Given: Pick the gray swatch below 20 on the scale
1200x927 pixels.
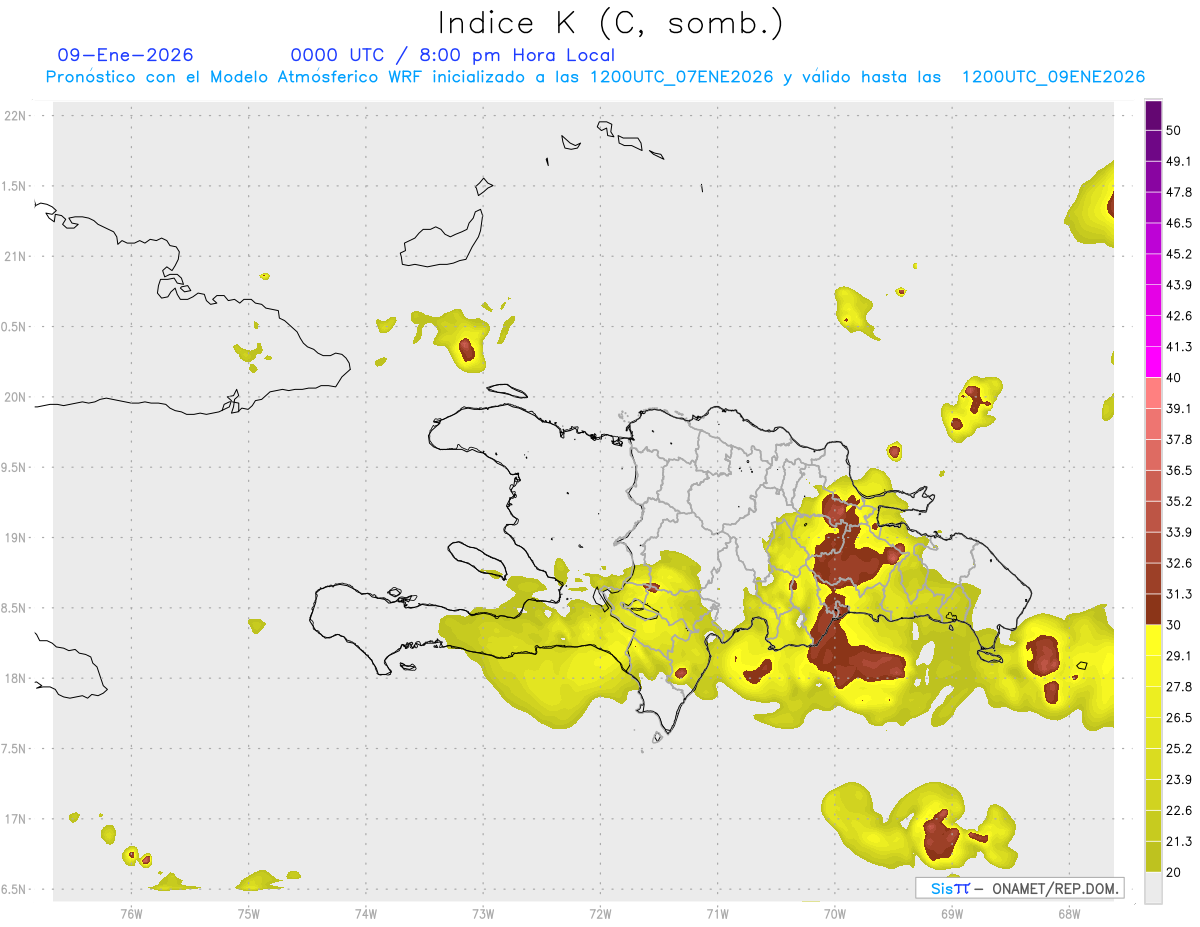Looking at the screenshot, I should (1154, 888).
